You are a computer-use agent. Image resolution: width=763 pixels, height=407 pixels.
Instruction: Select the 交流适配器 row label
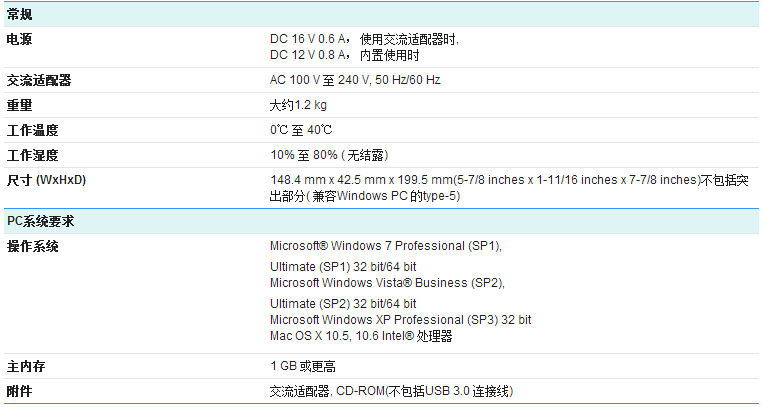click(38, 80)
